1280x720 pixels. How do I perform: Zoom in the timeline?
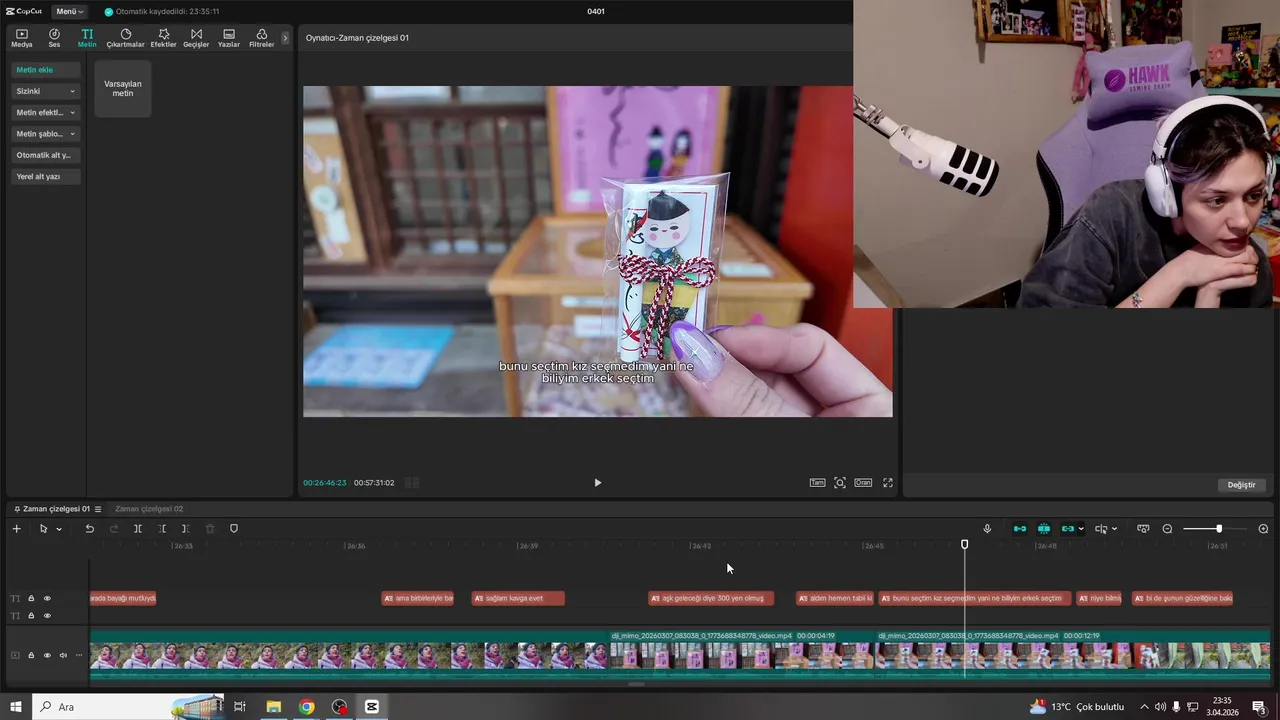(x=1263, y=529)
